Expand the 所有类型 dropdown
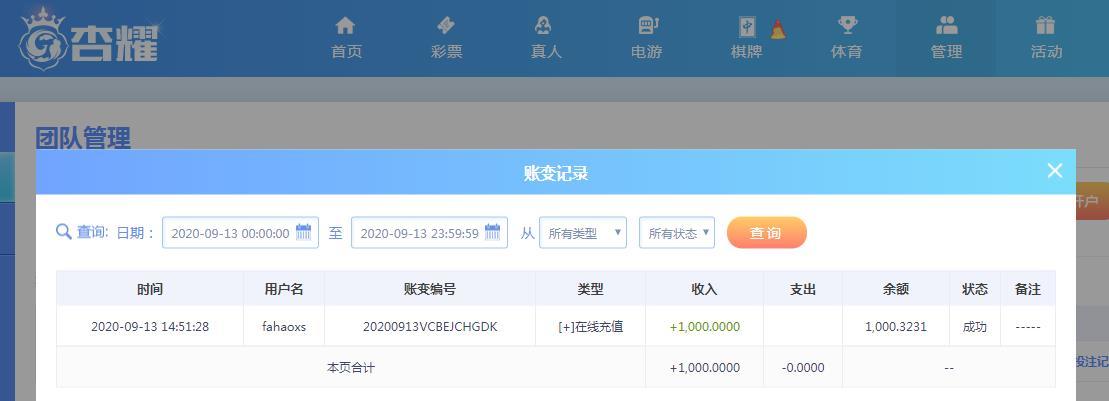Screen dimensions: 1109x401 click(583, 233)
